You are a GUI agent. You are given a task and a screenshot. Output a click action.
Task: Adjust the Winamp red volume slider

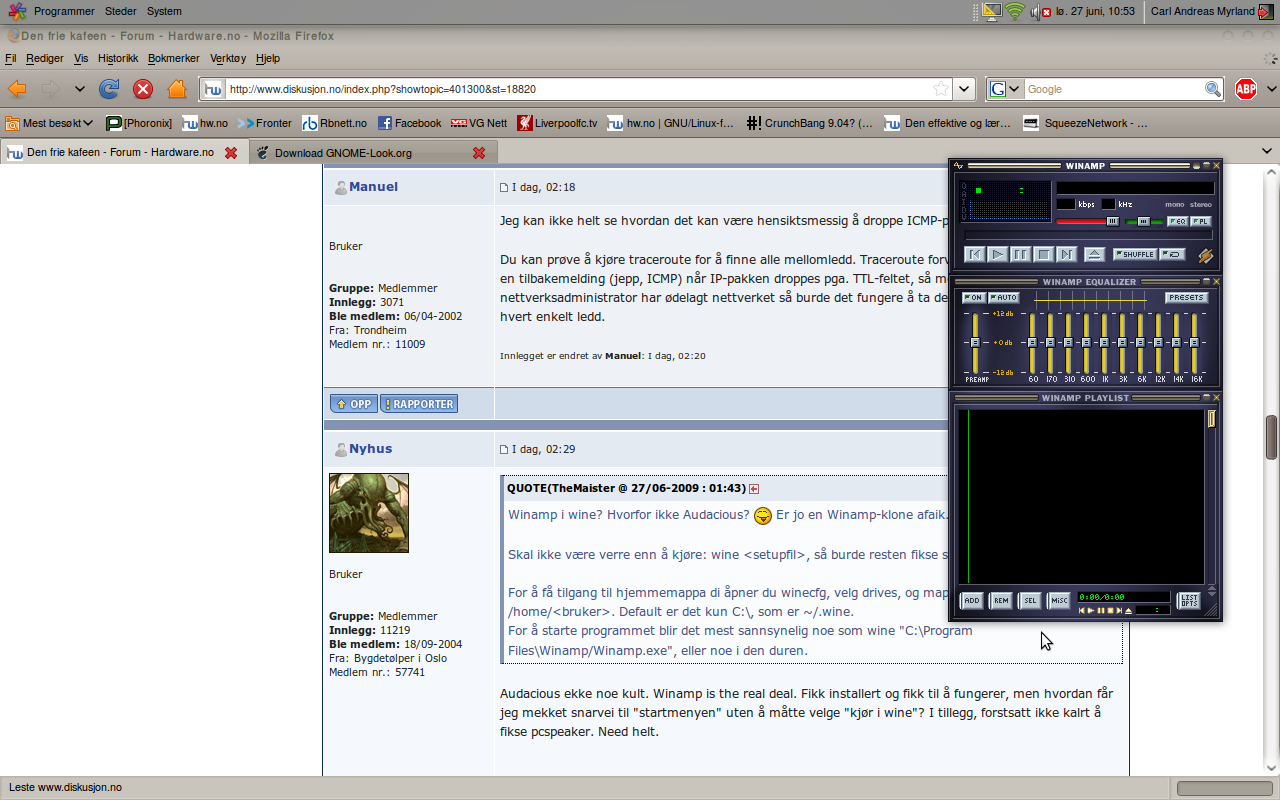click(x=1088, y=221)
